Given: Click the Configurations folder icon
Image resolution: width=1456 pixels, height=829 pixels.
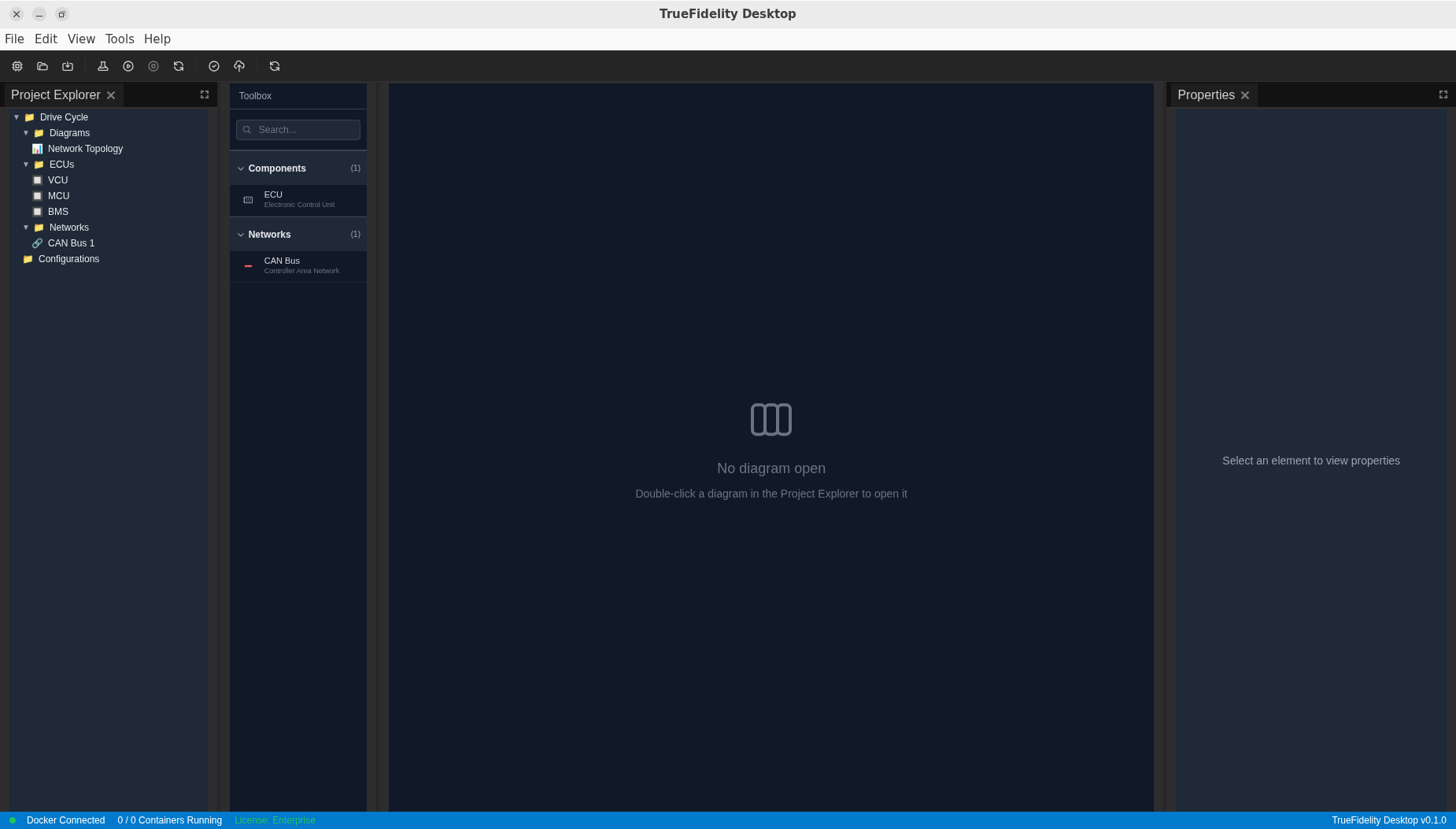Looking at the screenshot, I should click(x=28, y=259).
